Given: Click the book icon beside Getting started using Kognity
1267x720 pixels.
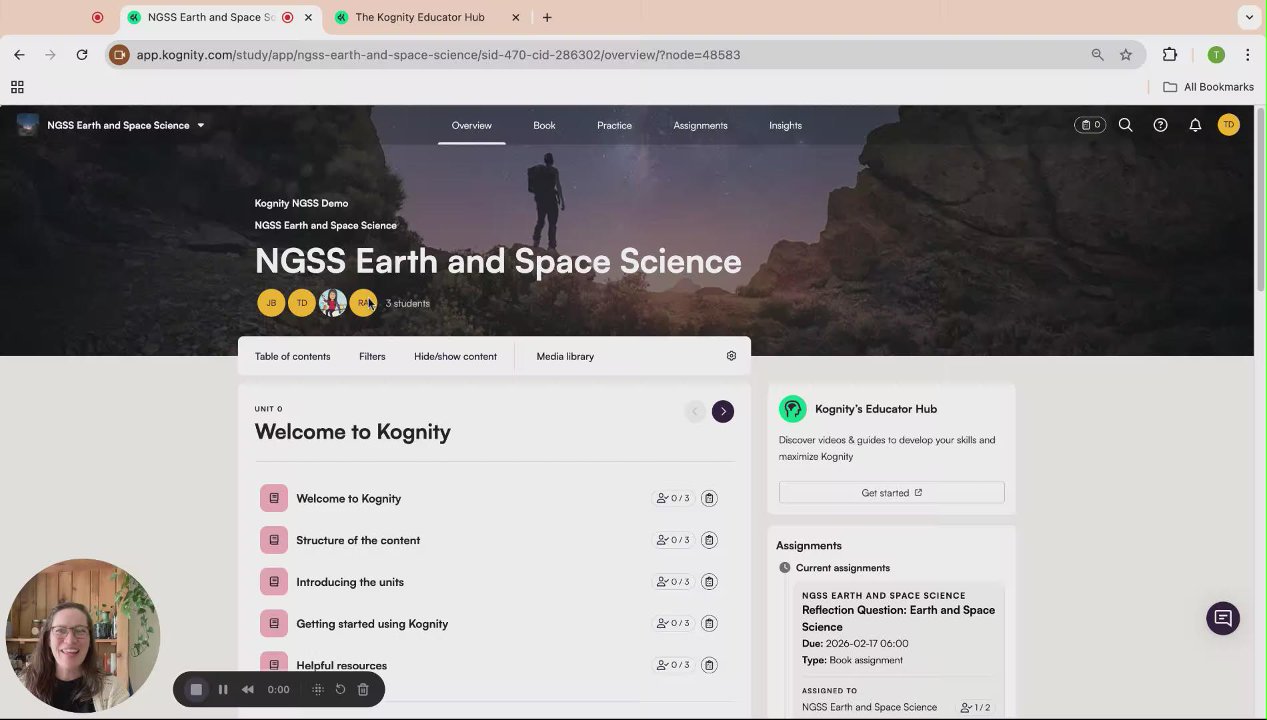Looking at the screenshot, I should [x=274, y=623].
